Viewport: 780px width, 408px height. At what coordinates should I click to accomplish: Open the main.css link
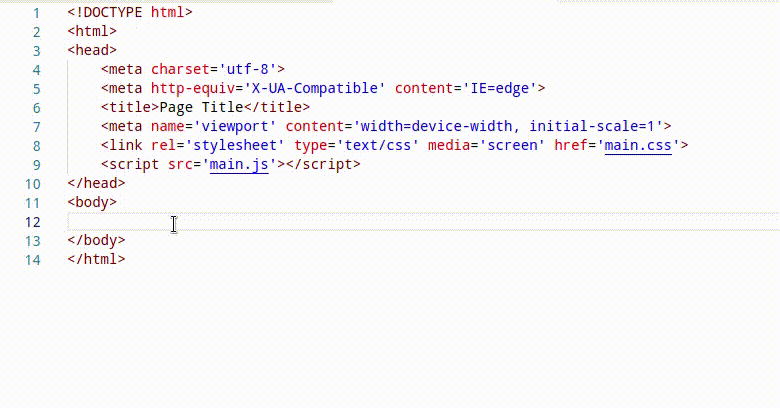[x=638, y=145]
